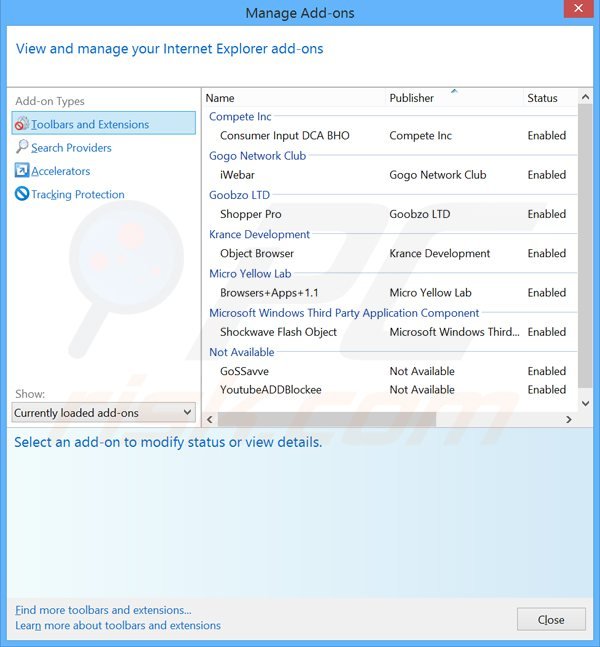
Task: Close the Manage Add-ons window with X
Action: (579, 8)
